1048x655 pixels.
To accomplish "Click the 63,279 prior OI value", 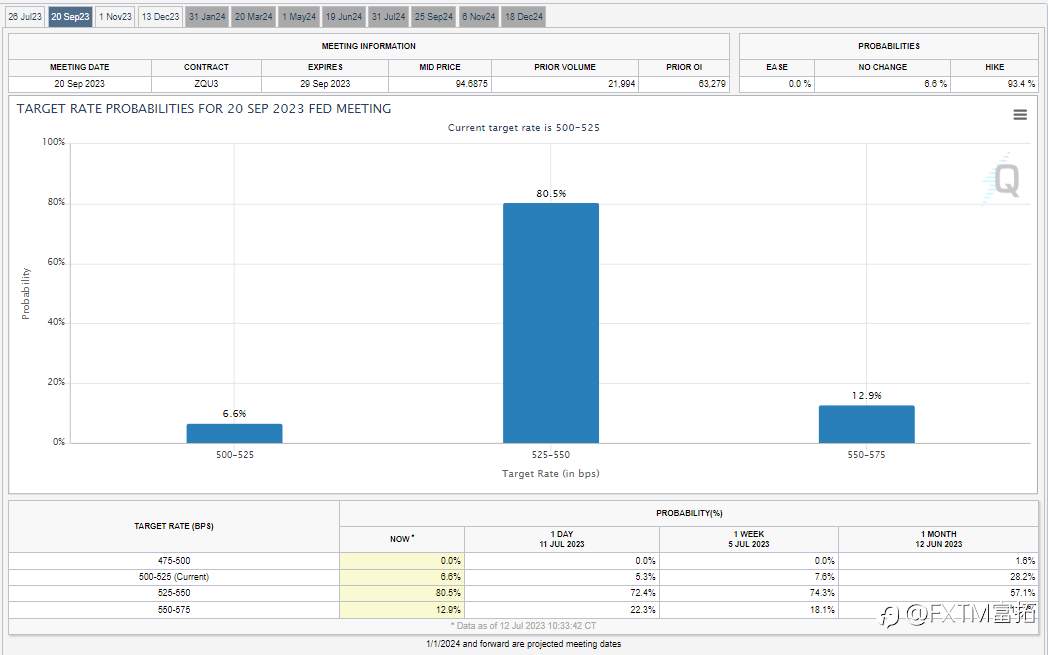I will (x=712, y=84).
